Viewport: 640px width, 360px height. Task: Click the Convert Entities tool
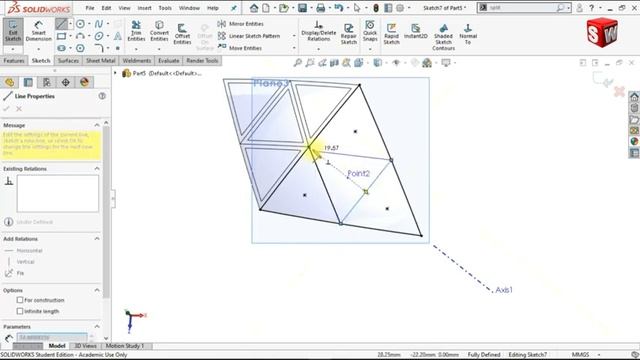pyautogui.click(x=159, y=31)
